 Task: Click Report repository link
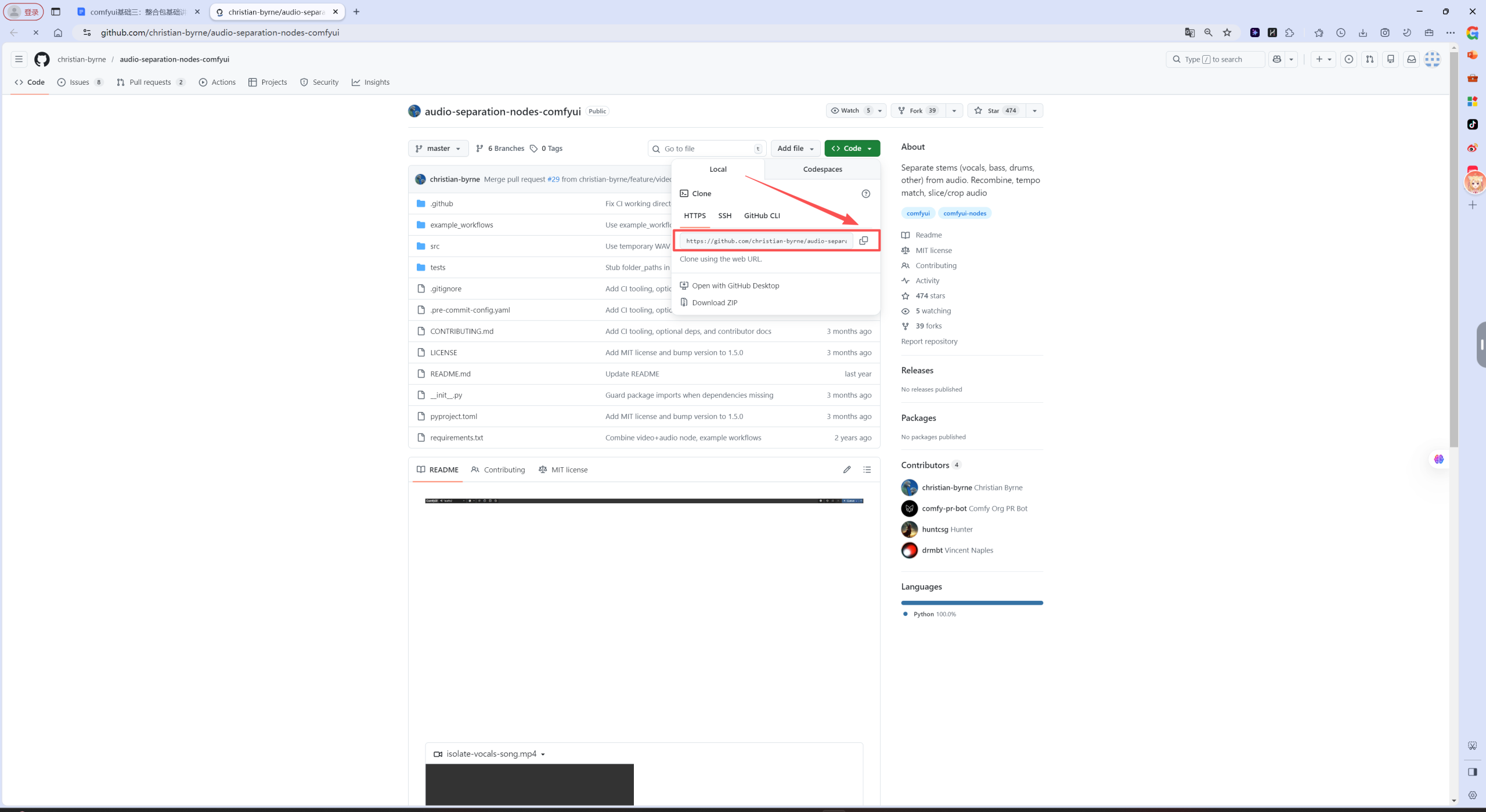pos(929,341)
